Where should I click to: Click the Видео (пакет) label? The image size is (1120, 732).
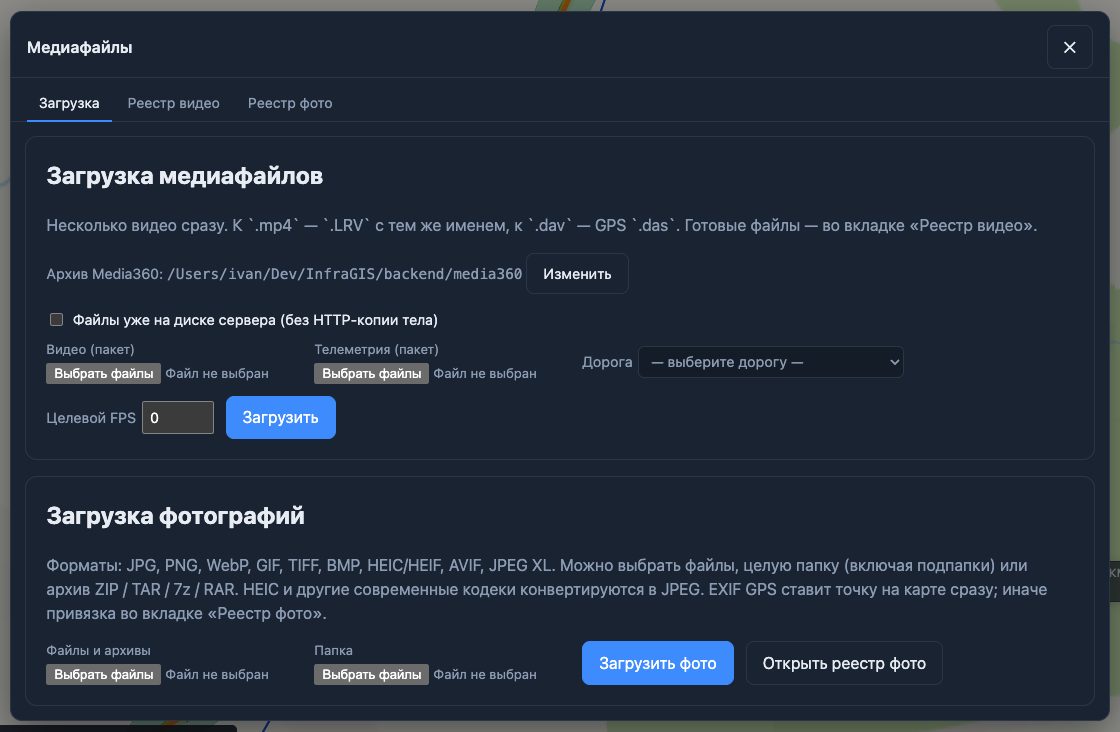(x=90, y=349)
